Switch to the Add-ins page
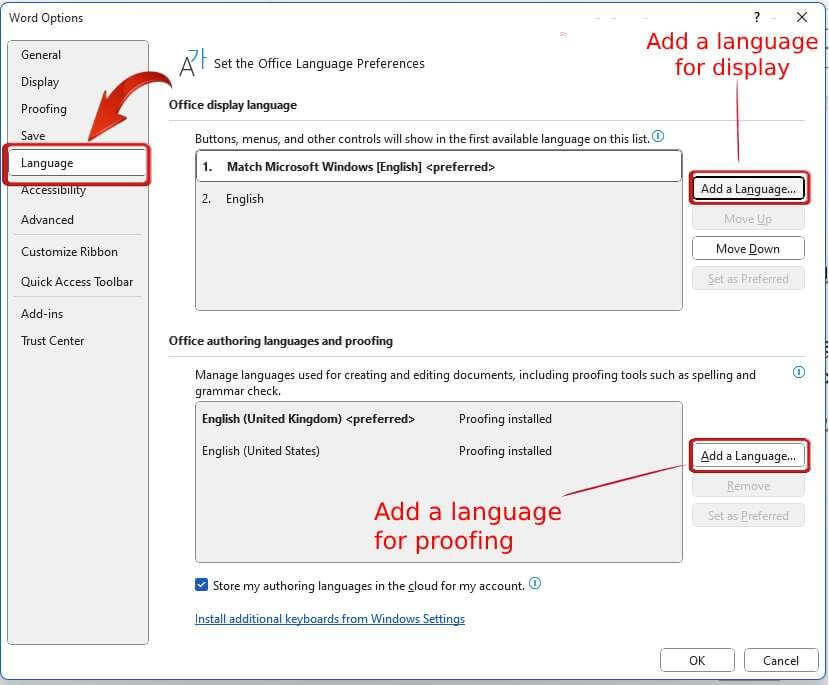 point(41,313)
